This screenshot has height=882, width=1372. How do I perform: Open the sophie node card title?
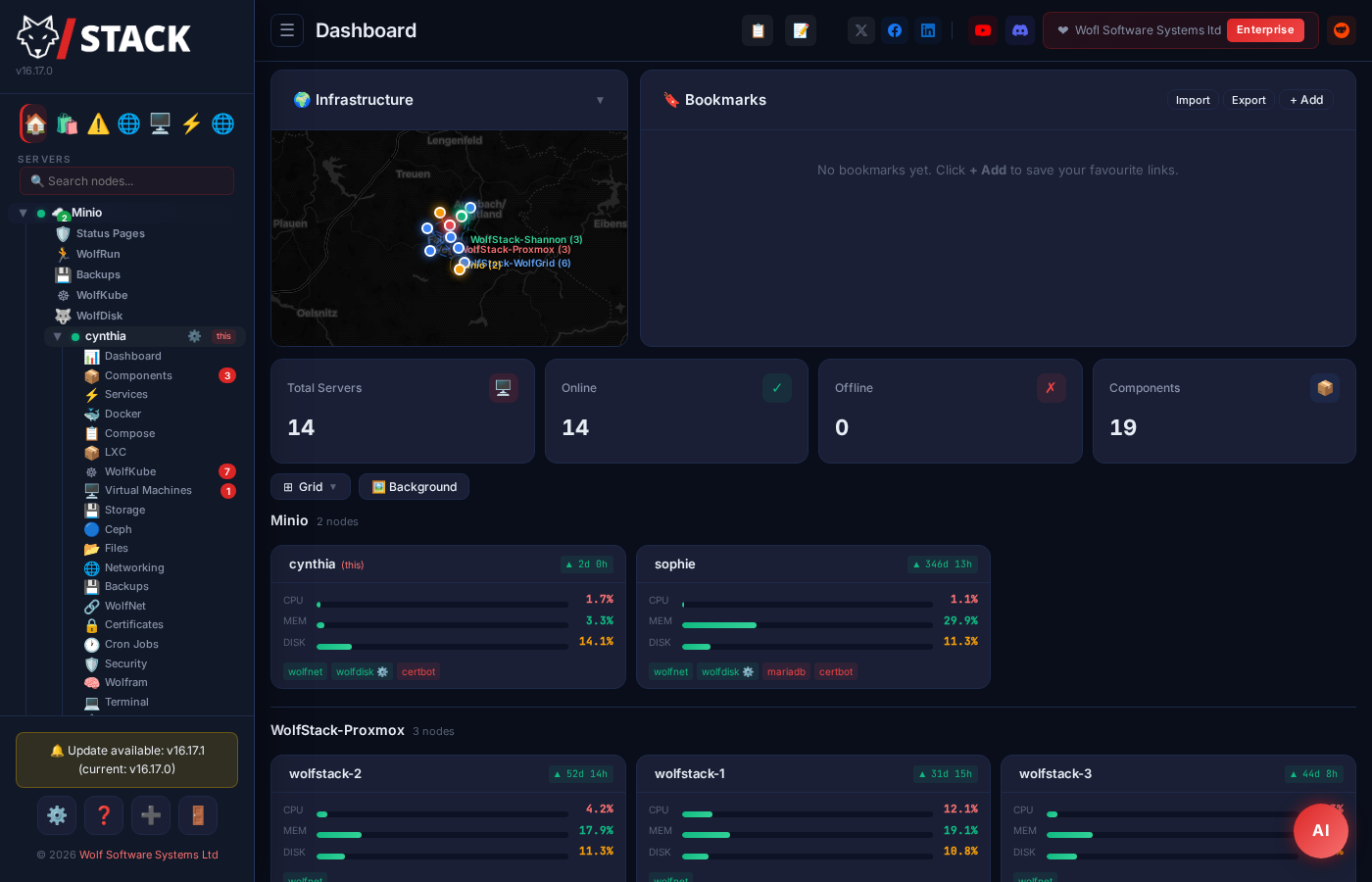(675, 564)
